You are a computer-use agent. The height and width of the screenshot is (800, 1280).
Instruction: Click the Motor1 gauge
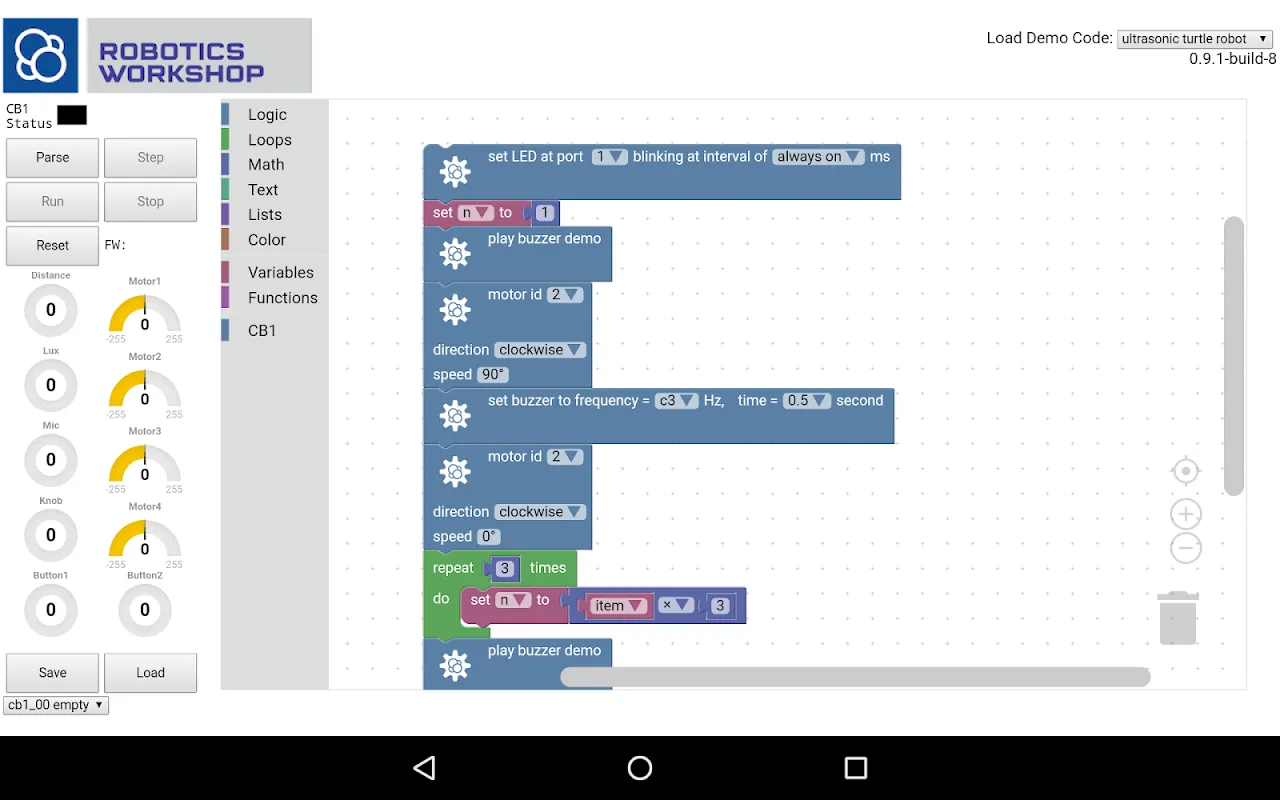click(x=145, y=315)
